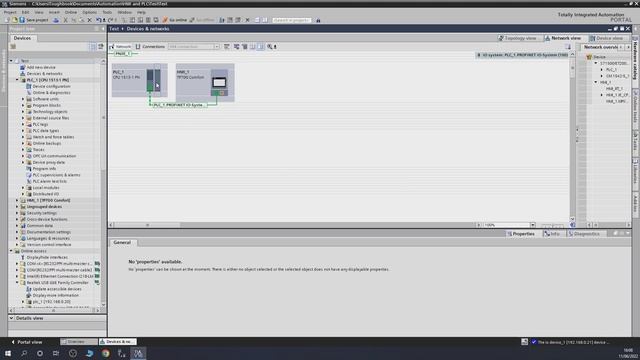Click the OPC UA communication icon
The height and width of the screenshot is (360, 640).
[29, 156]
